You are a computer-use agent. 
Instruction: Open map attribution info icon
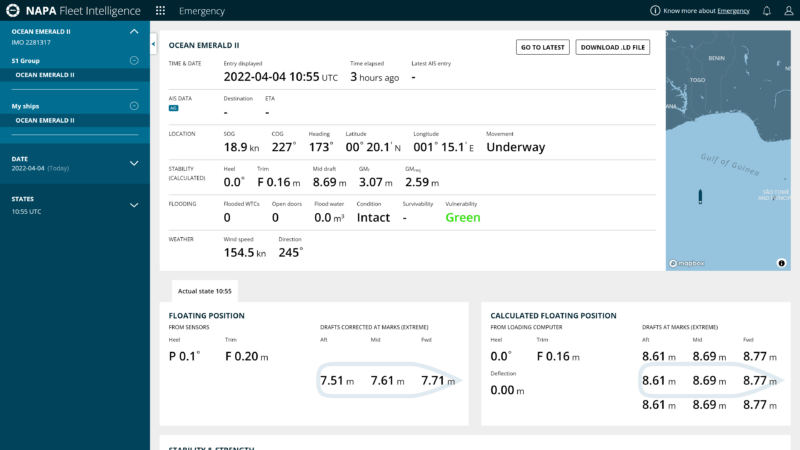[x=781, y=263]
